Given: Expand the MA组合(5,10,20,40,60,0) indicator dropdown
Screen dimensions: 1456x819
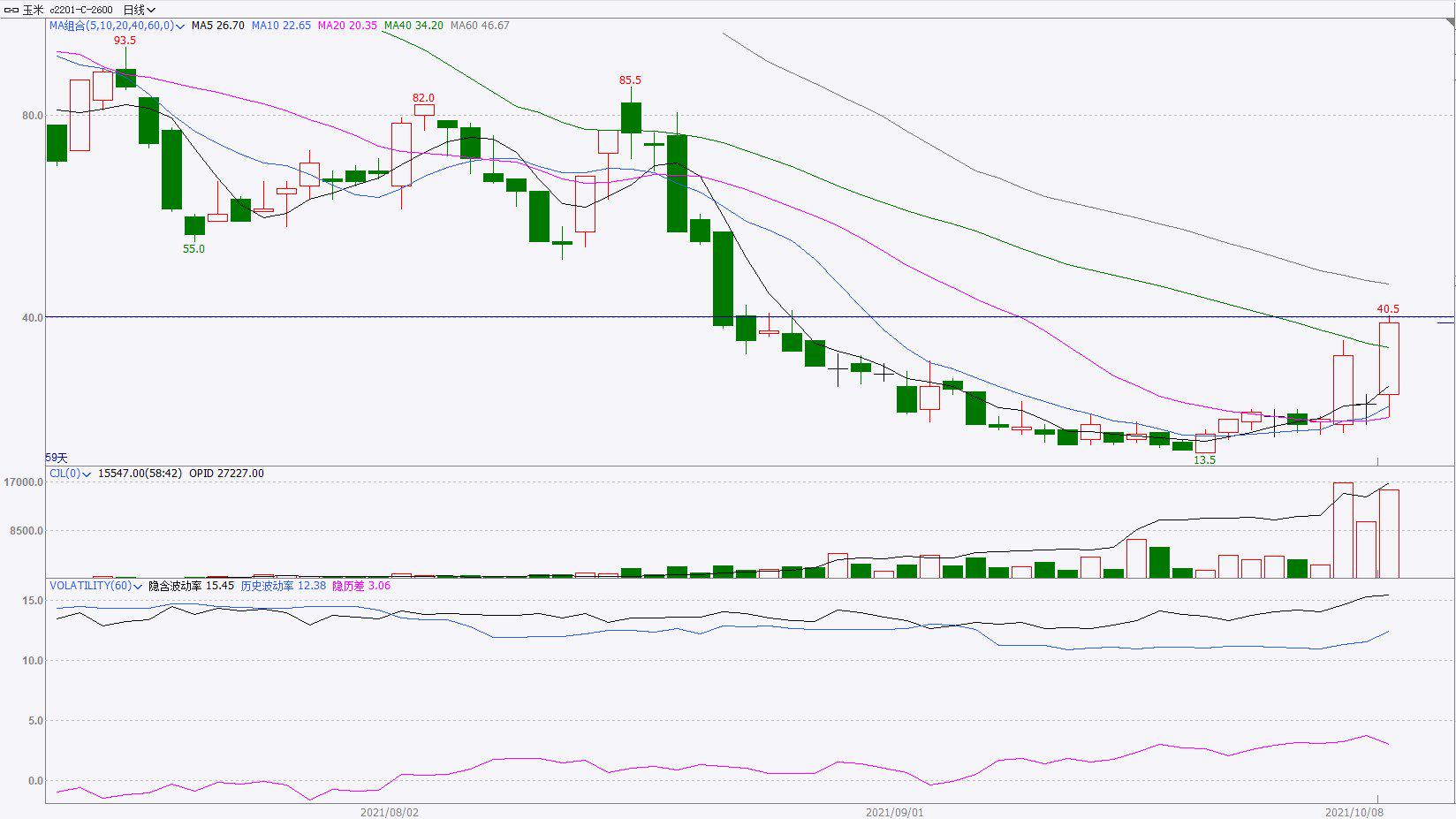Looking at the screenshot, I should click(180, 27).
